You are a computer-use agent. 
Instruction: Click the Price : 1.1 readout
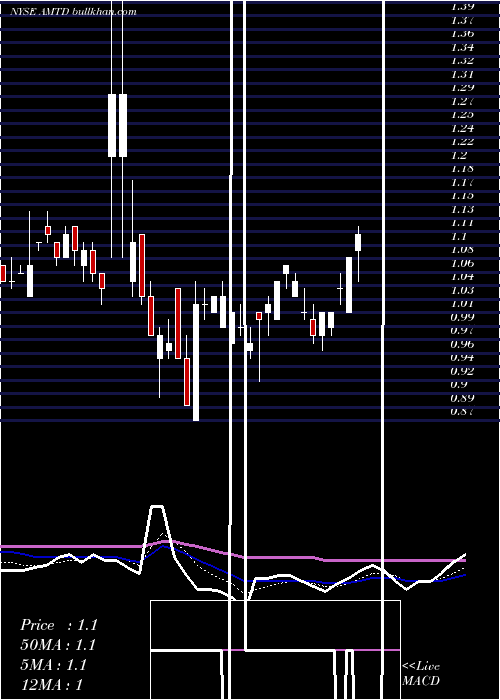[x=59, y=625]
